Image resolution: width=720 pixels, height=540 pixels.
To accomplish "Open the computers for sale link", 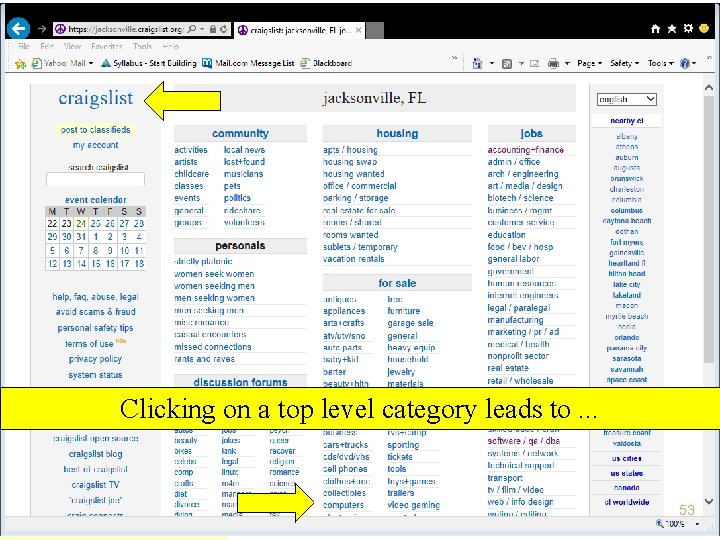I will [343, 505].
